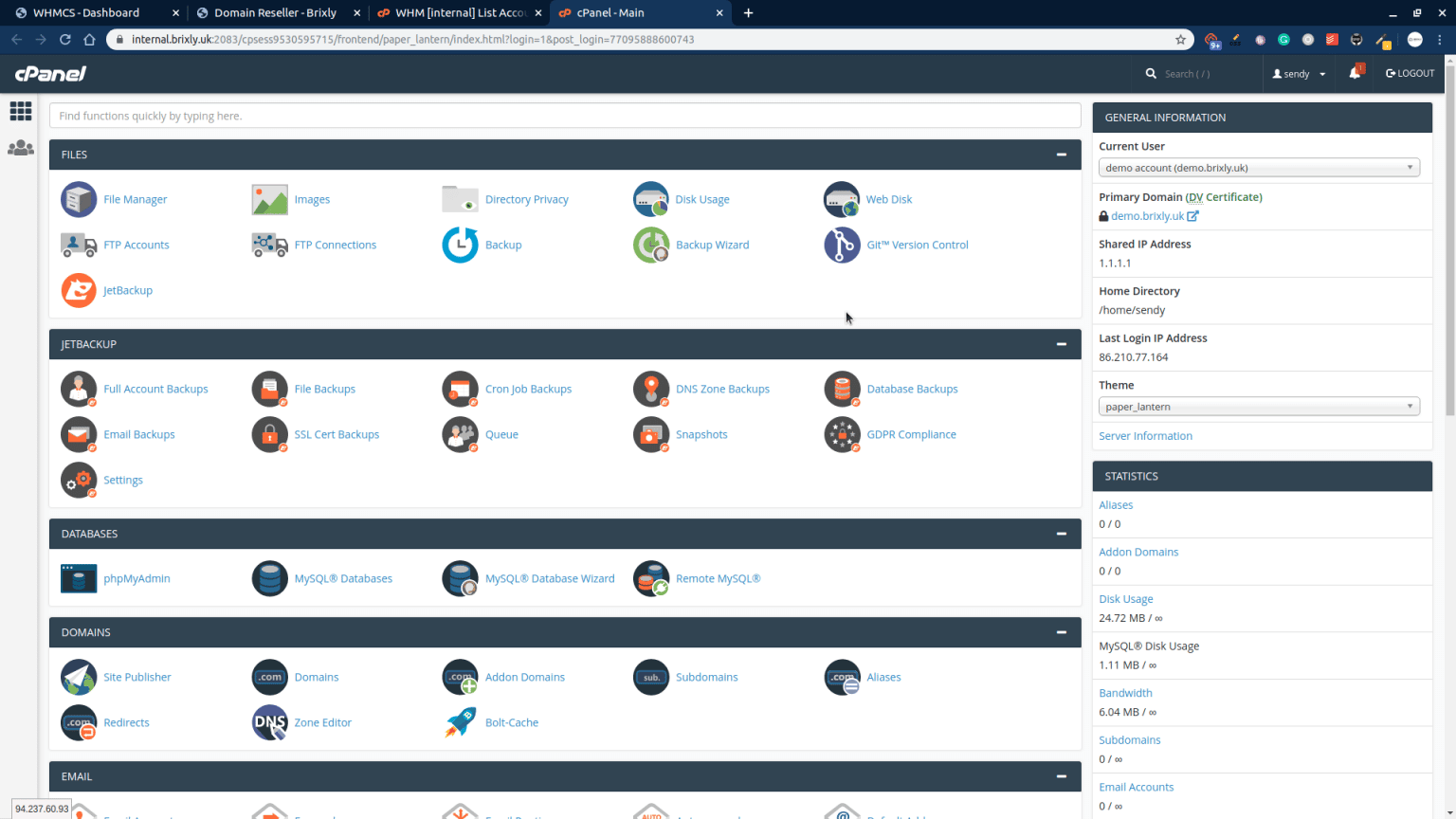Open Directory Privacy settings
This screenshot has width=1456, height=819.
(x=526, y=199)
